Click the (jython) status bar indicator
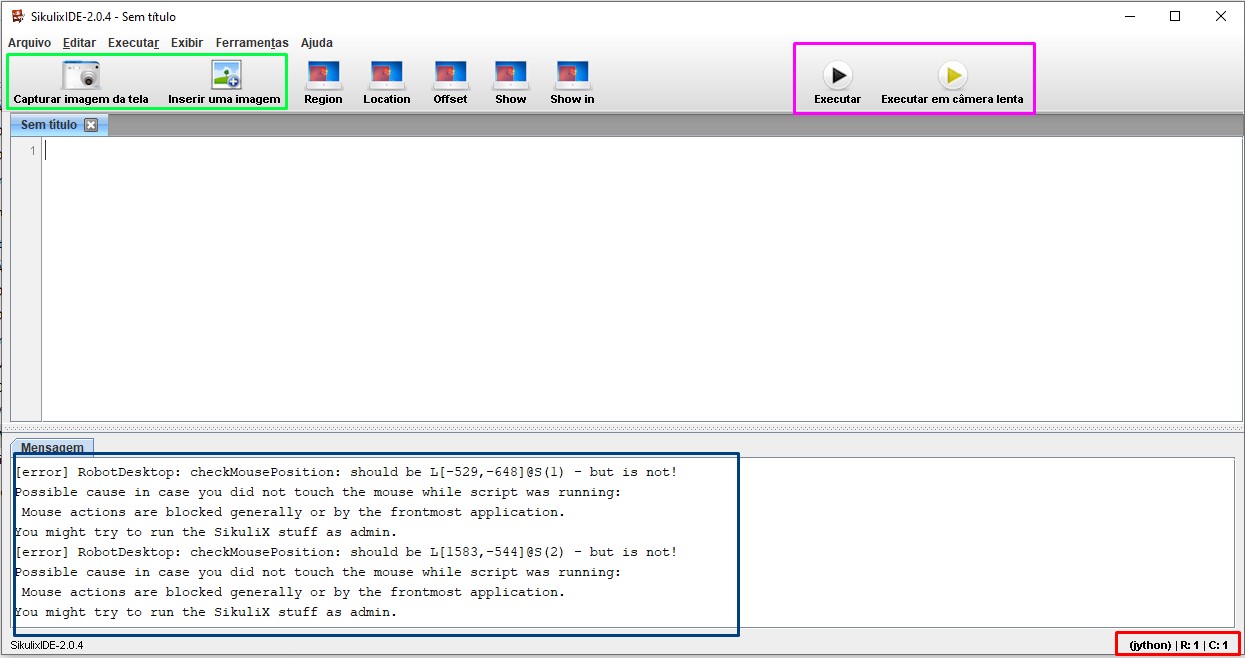The height and width of the screenshot is (658, 1245). tap(1150, 645)
